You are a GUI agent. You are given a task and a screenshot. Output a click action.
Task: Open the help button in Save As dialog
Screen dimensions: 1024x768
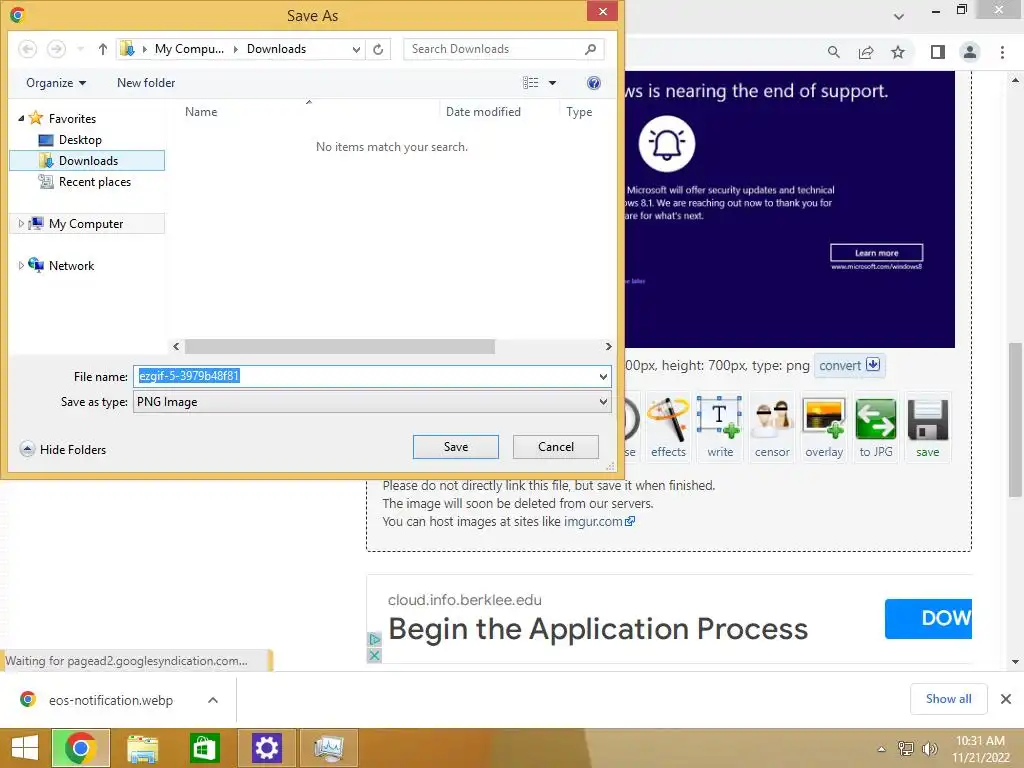pyautogui.click(x=594, y=83)
